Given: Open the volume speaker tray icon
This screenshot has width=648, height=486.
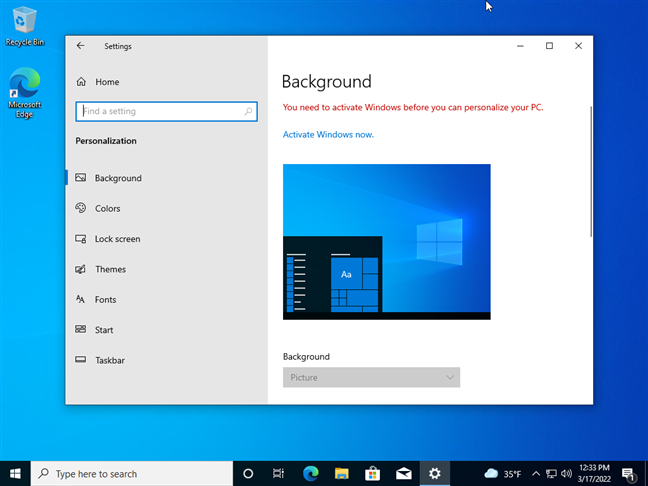Looking at the screenshot, I should coord(566,474).
